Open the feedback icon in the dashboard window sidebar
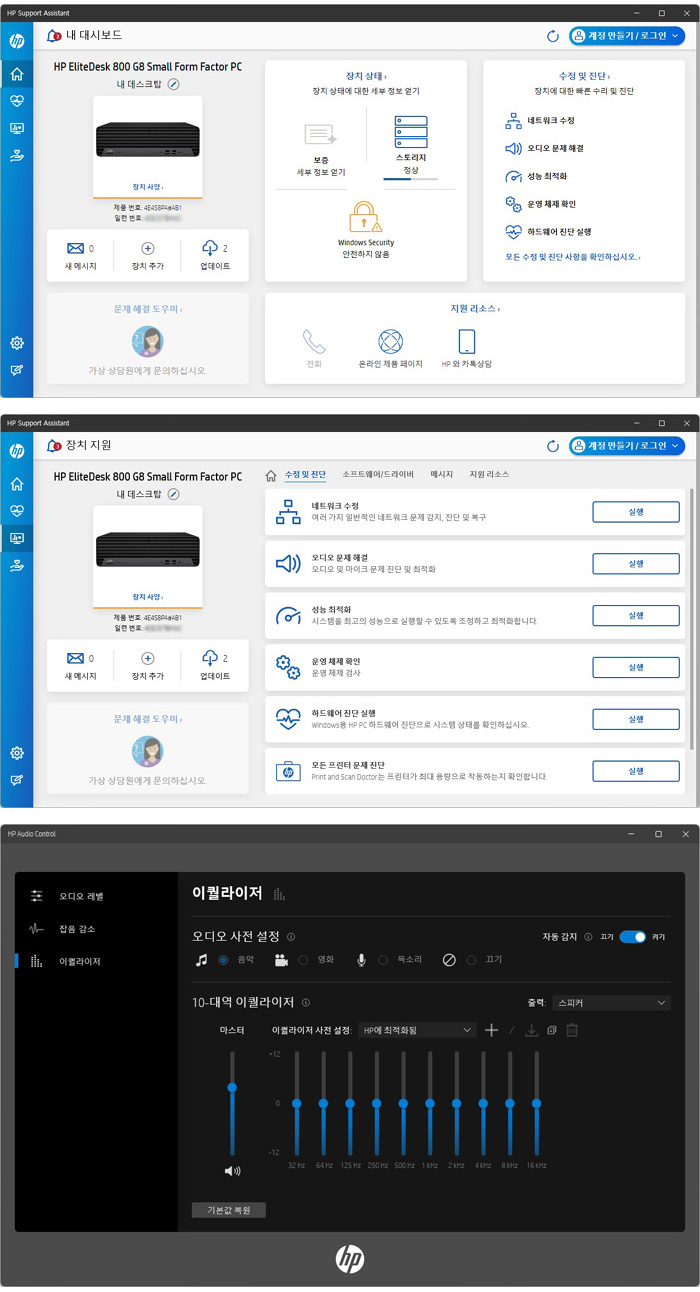 tap(17, 370)
